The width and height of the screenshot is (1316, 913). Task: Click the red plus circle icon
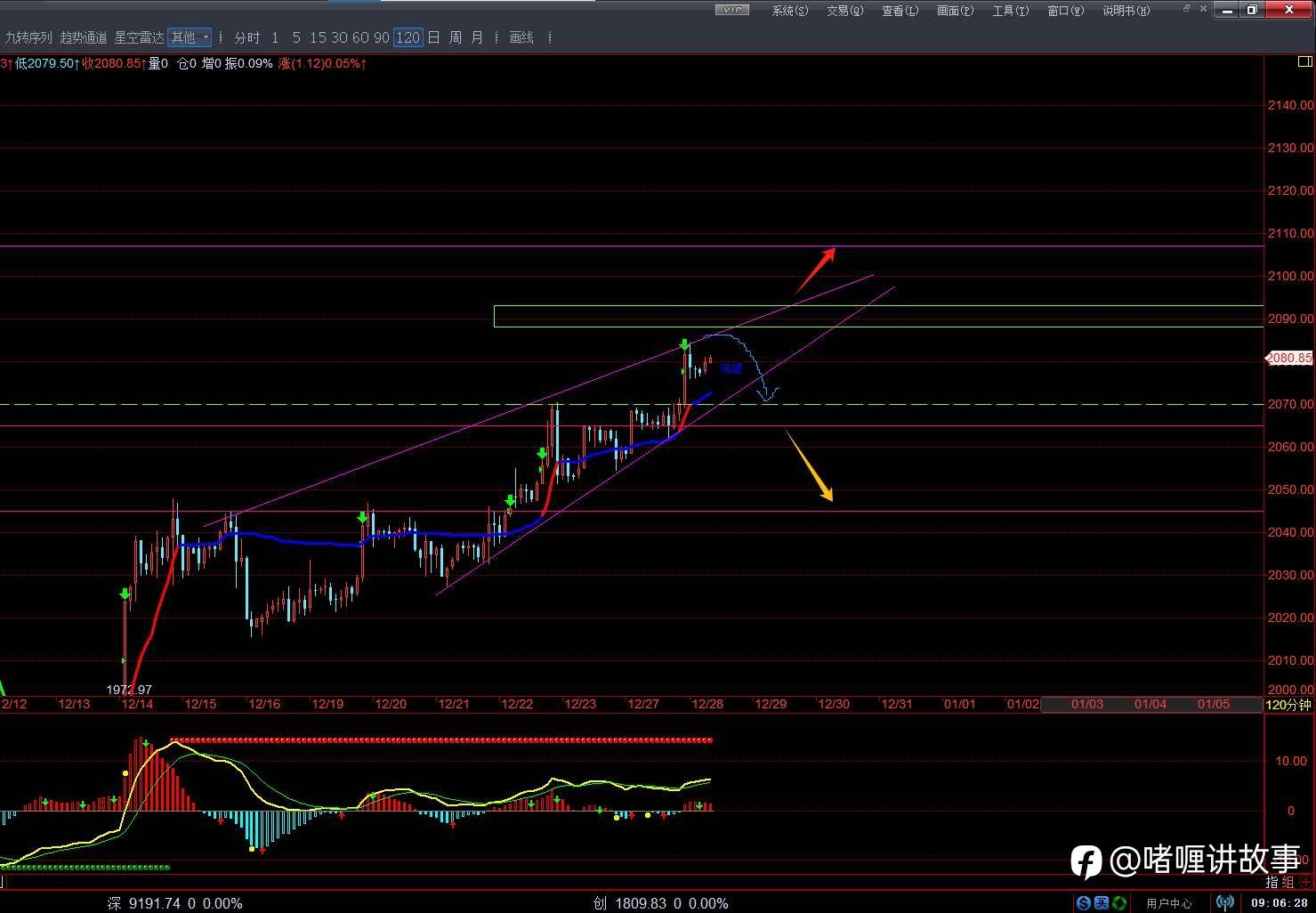(1305, 882)
